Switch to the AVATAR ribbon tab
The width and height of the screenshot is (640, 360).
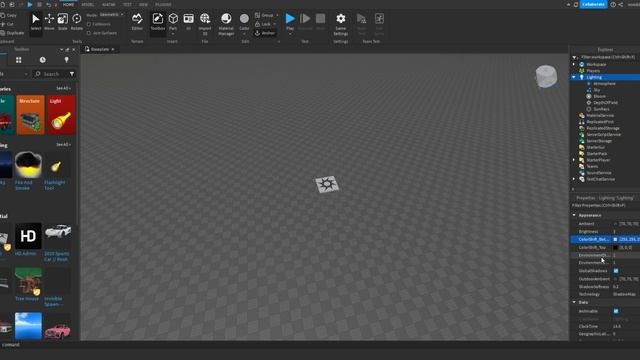(109, 4)
